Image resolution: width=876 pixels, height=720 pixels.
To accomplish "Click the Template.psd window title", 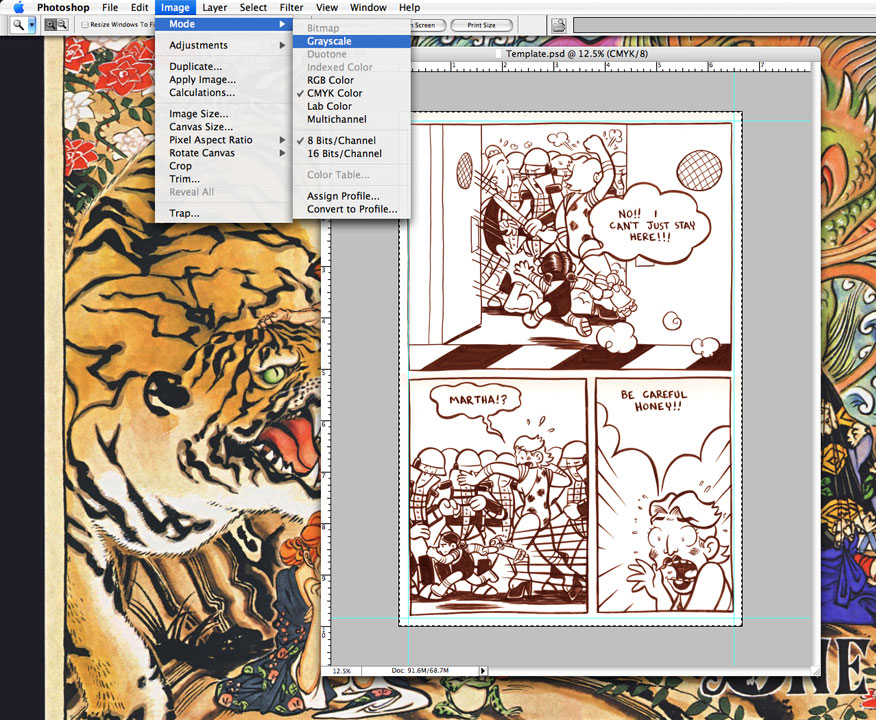I will pos(577,54).
